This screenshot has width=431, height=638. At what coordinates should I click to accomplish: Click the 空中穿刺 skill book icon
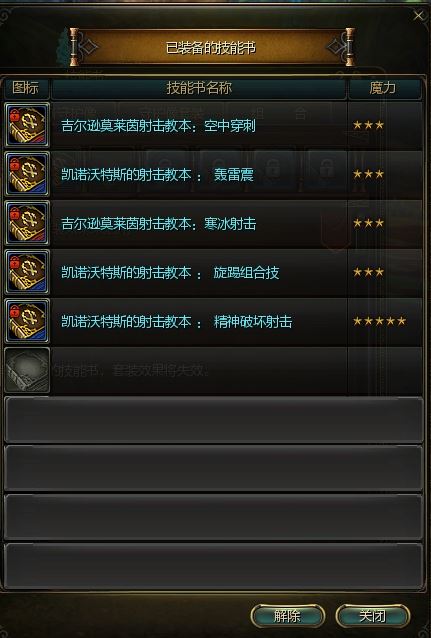[27, 125]
